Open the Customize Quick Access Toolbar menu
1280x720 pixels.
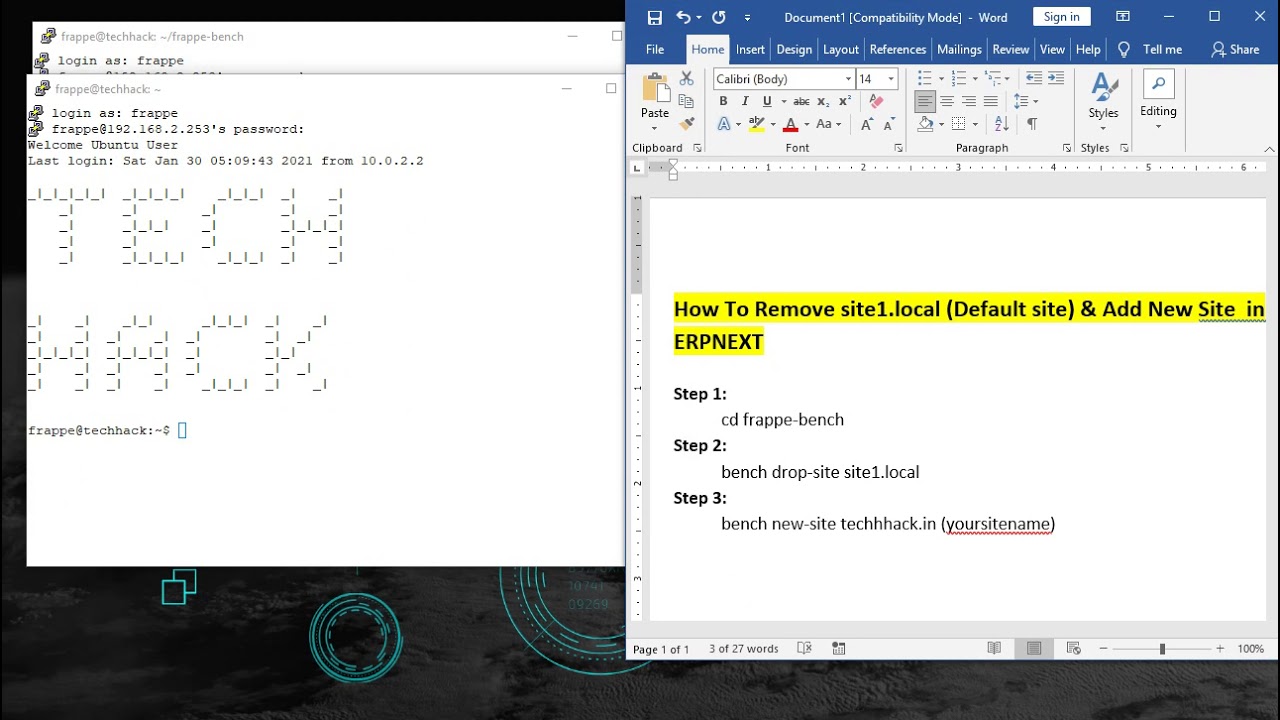pos(747,18)
